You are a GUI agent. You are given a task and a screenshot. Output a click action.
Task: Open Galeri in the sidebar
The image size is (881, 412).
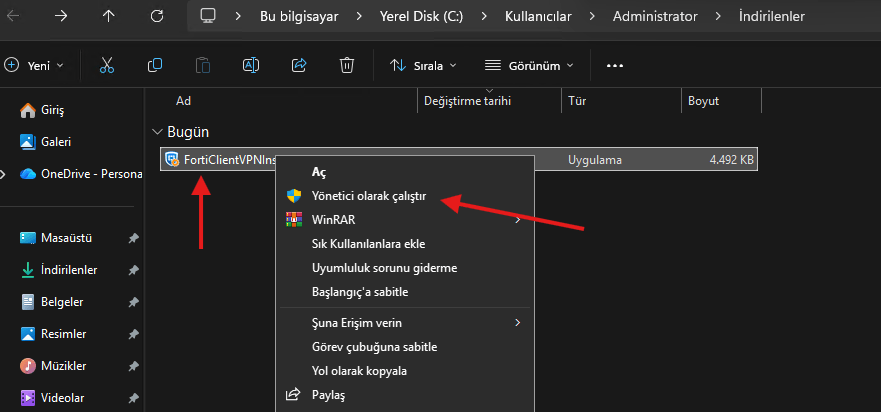(x=46, y=142)
